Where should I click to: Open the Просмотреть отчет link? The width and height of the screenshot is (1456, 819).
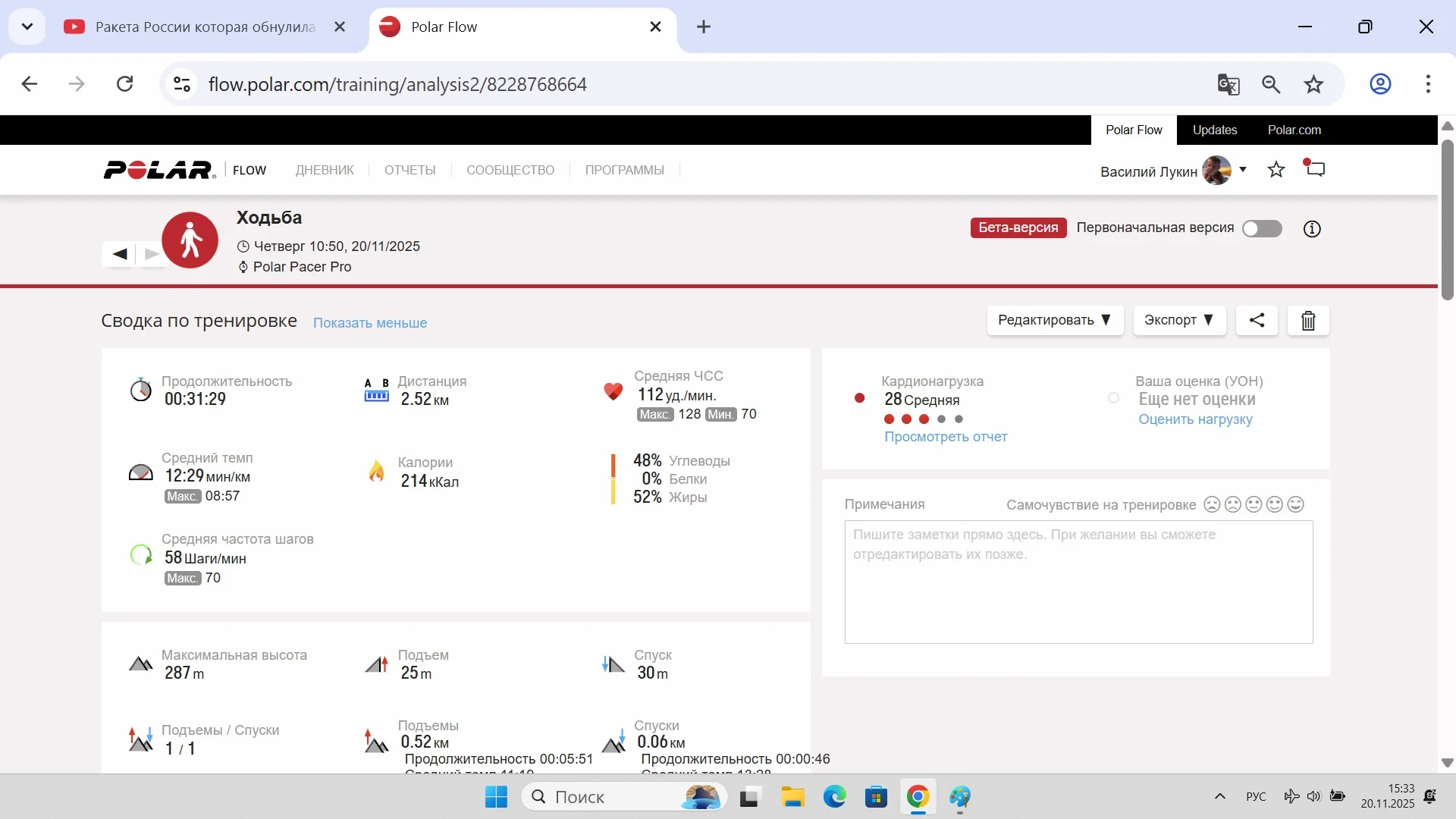[x=946, y=437]
